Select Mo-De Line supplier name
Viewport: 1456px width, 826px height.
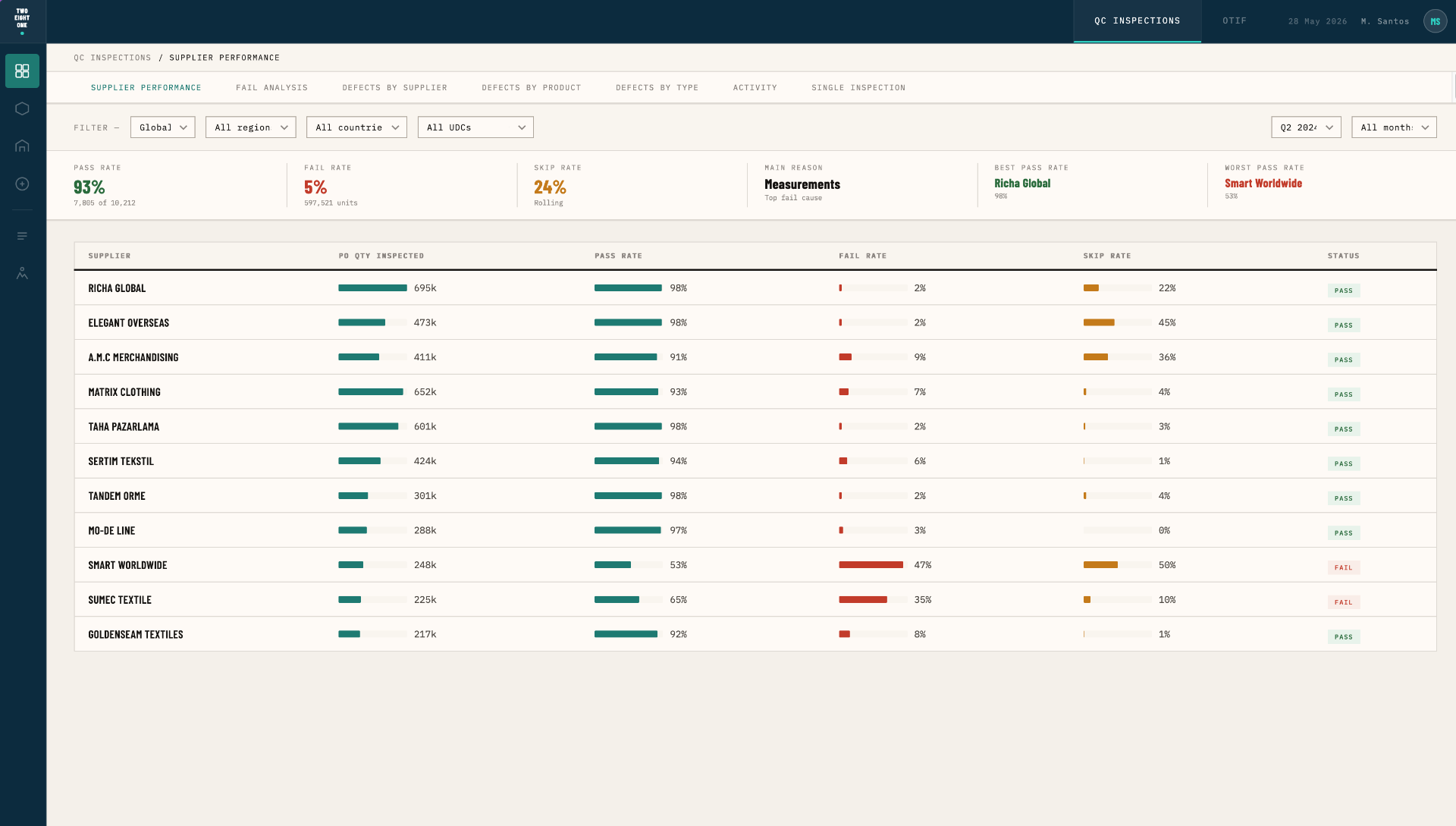pyautogui.click(x=111, y=531)
